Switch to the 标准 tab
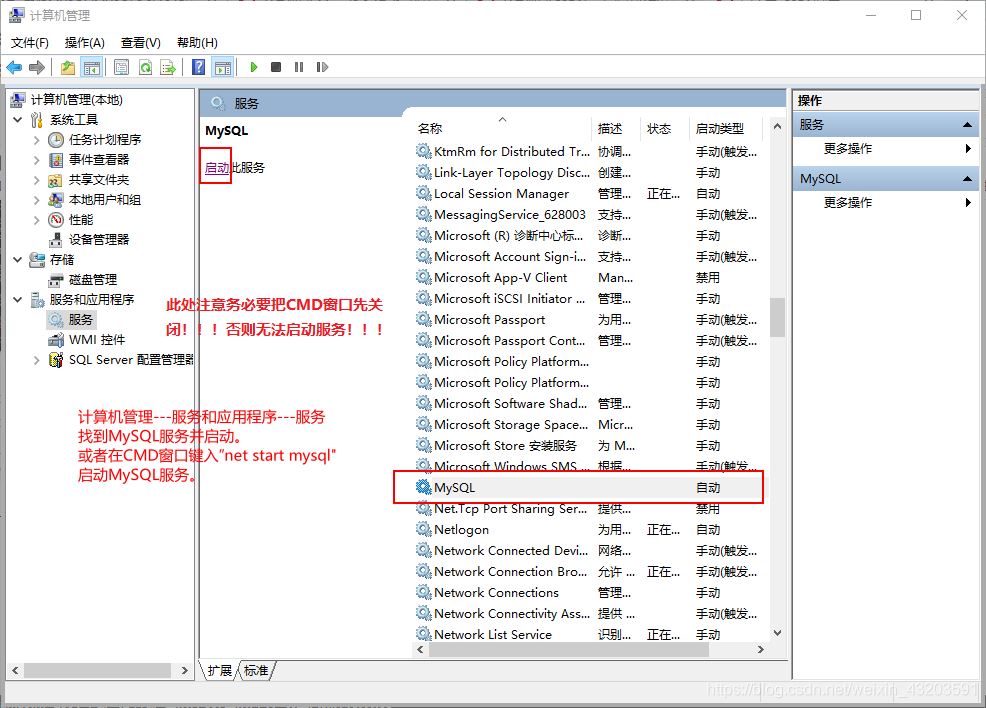The height and width of the screenshot is (708, 986). pos(256,671)
